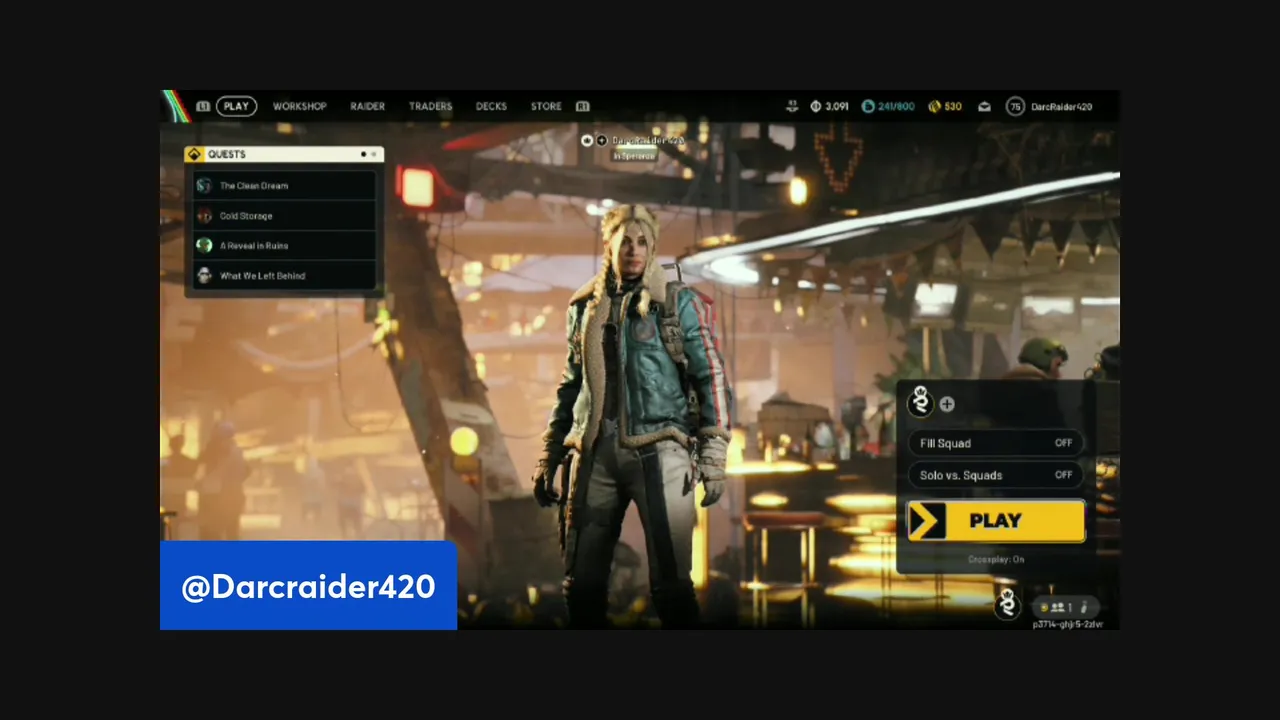Image resolution: width=1280 pixels, height=720 pixels.
Task: Click the squad leader avatar in play panel
Action: coord(920,402)
